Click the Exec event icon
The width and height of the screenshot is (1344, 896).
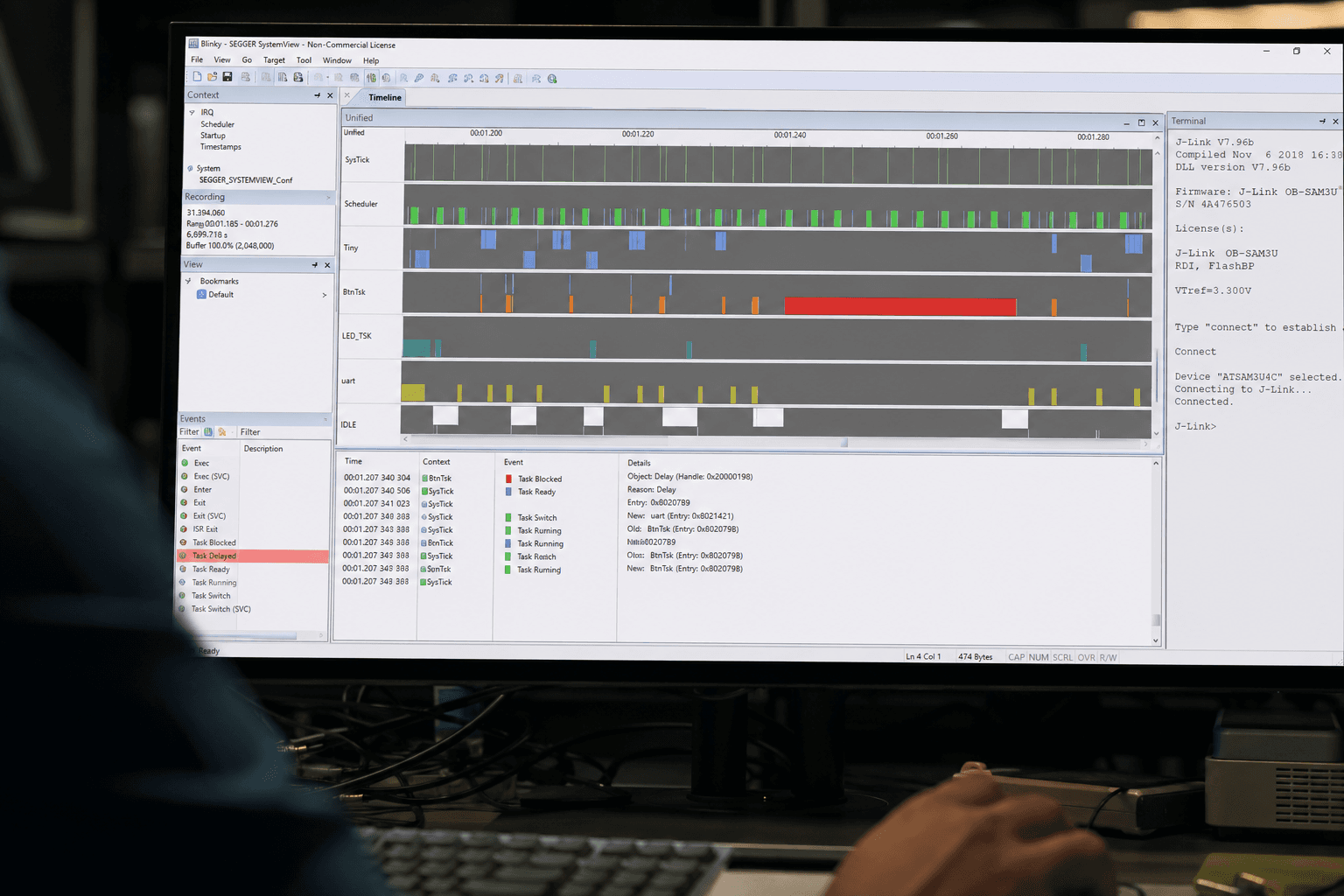(185, 463)
